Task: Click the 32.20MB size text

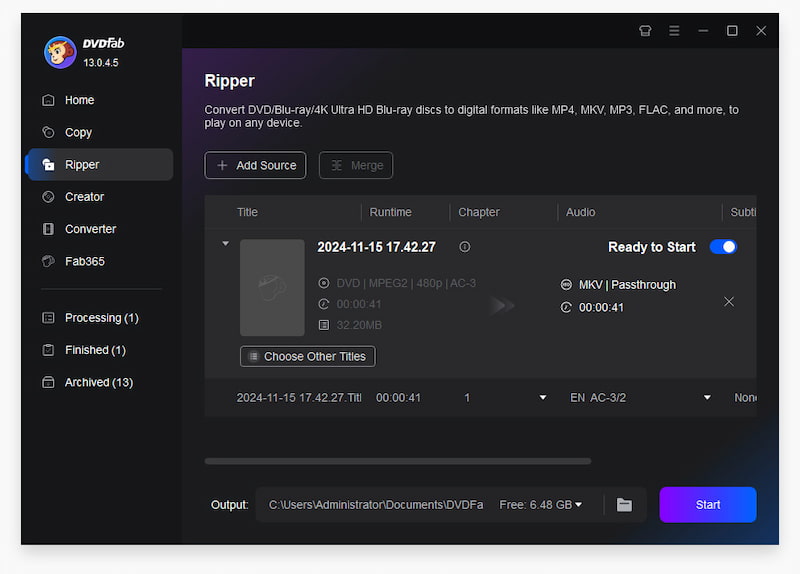Action: point(359,325)
